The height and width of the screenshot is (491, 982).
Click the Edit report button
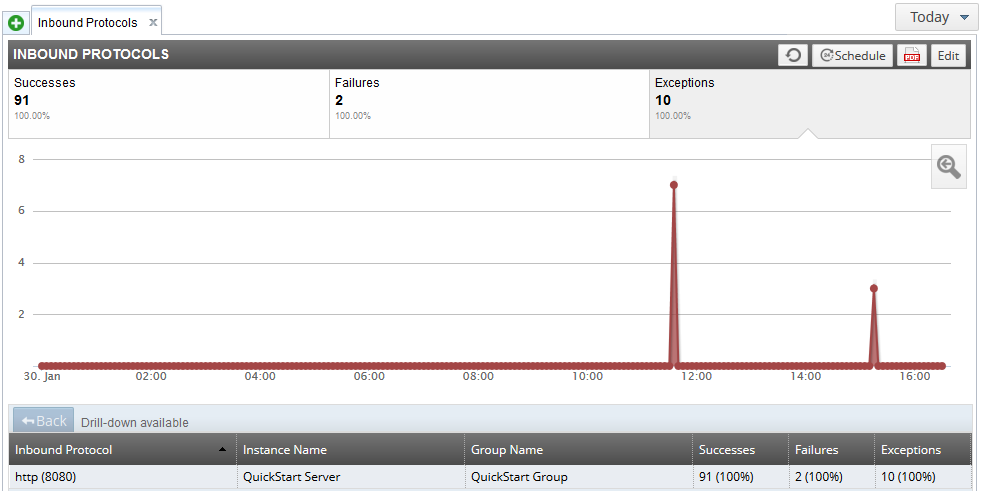[948, 55]
